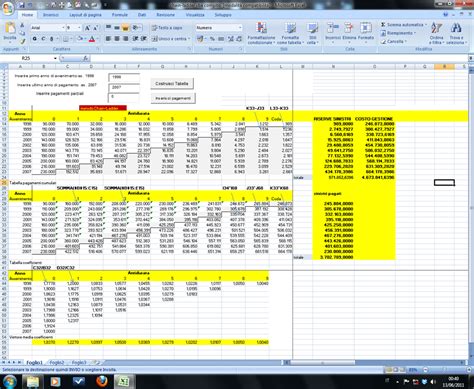Increase indent icon
Screen dimensions: 474x389
[x=144, y=39]
